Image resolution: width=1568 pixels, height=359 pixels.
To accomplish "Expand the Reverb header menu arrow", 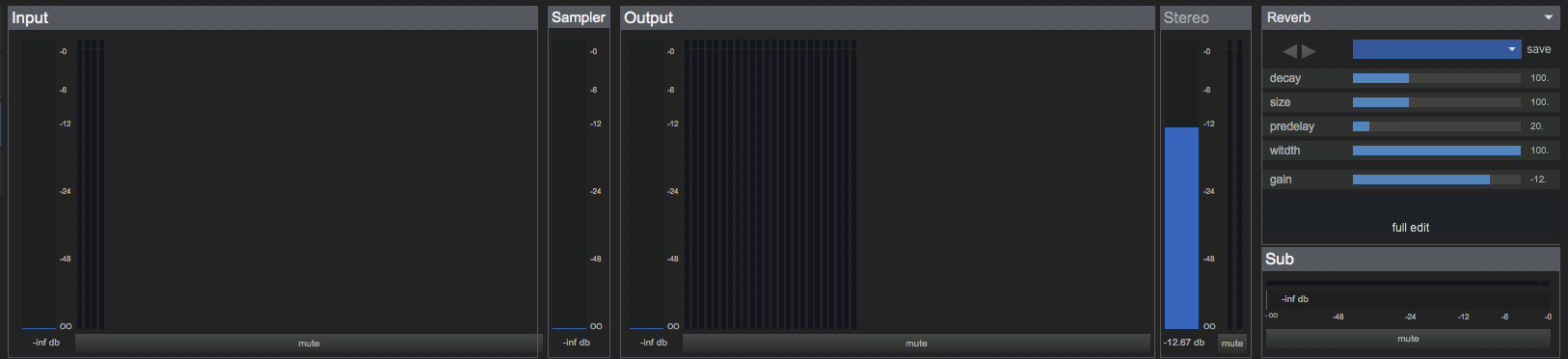I will (1549, 17).
